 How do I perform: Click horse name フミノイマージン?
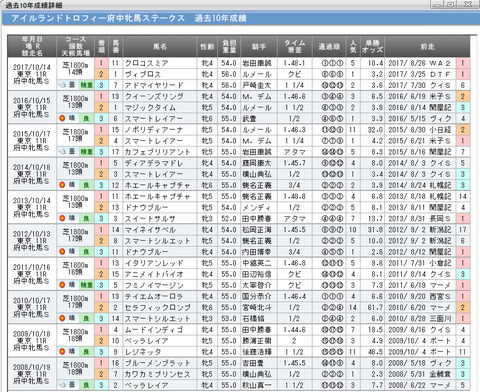click(154, 285)
